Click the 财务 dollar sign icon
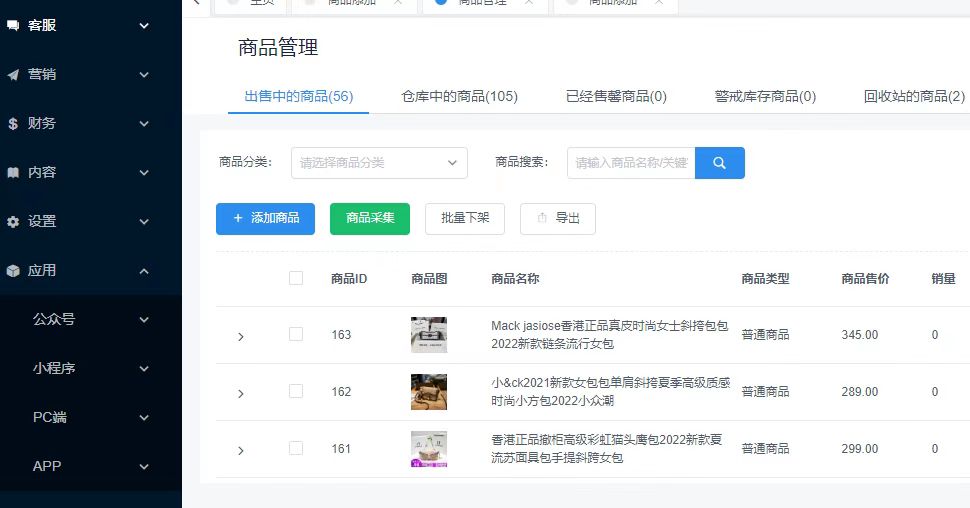The width and height of the screenshot is (970, 508). [x=13, y=124]
